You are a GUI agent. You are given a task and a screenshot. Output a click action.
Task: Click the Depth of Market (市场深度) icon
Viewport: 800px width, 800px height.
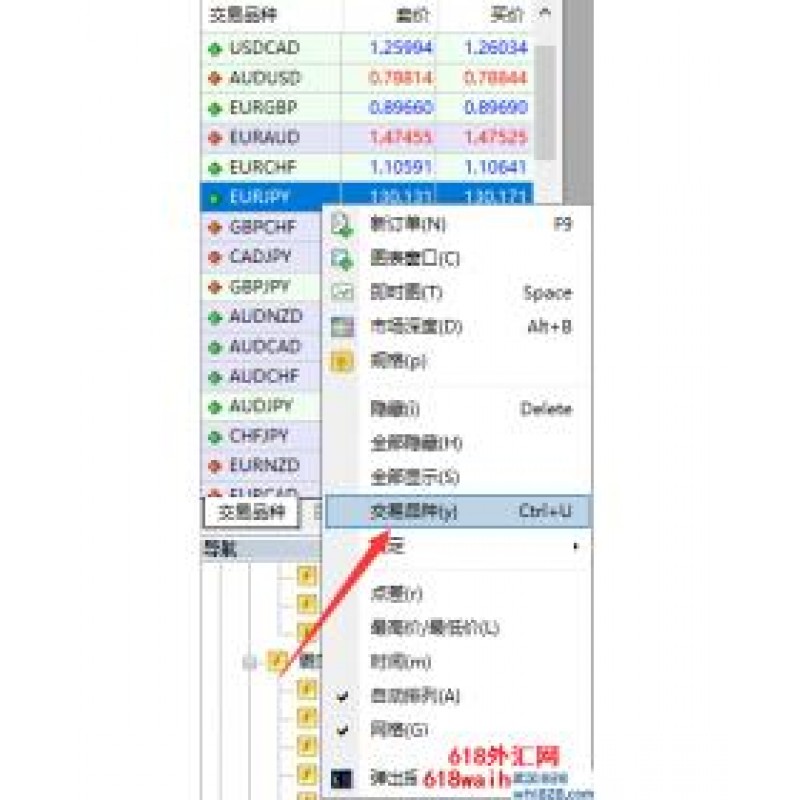coord(342,327)
